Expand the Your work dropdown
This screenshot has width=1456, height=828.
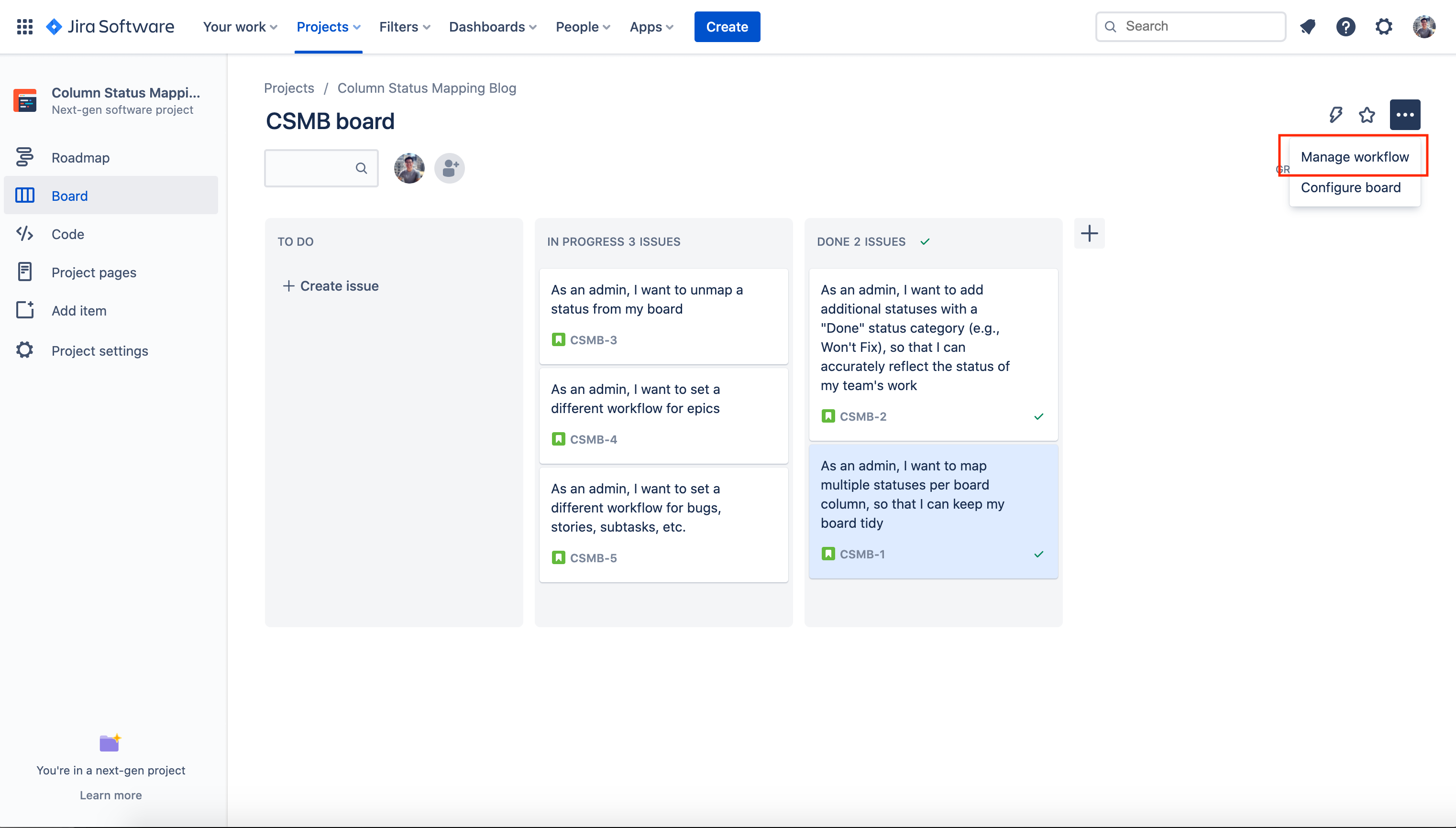[240, 27]
